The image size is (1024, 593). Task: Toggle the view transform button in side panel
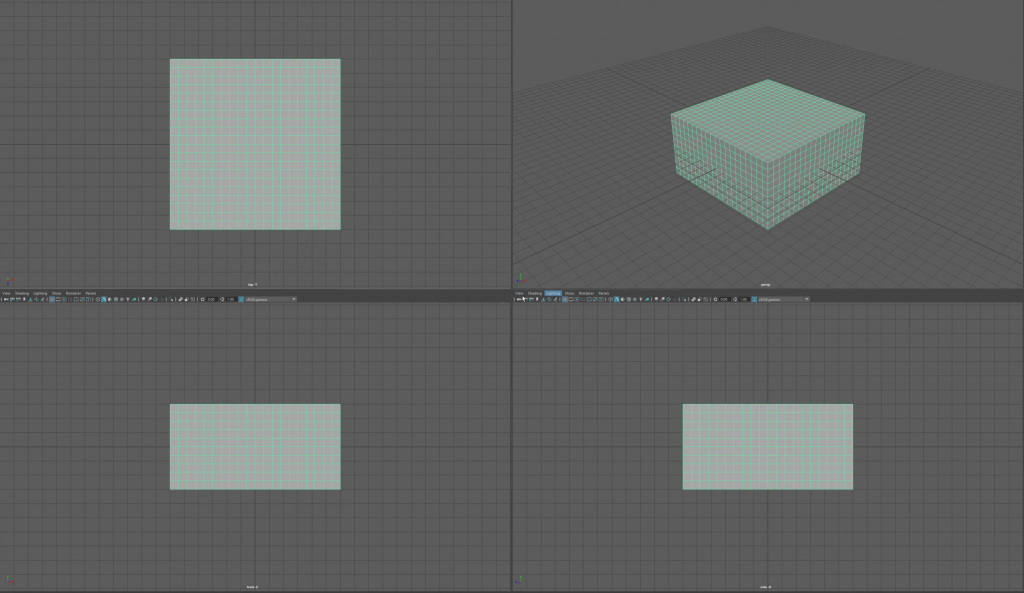pos(753,299)
